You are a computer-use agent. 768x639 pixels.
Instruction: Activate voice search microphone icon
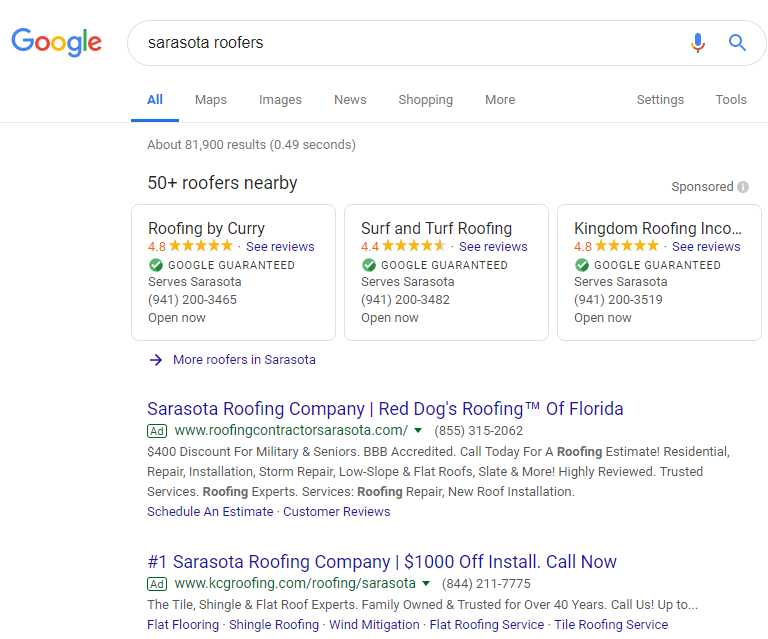tap(698, 43)
